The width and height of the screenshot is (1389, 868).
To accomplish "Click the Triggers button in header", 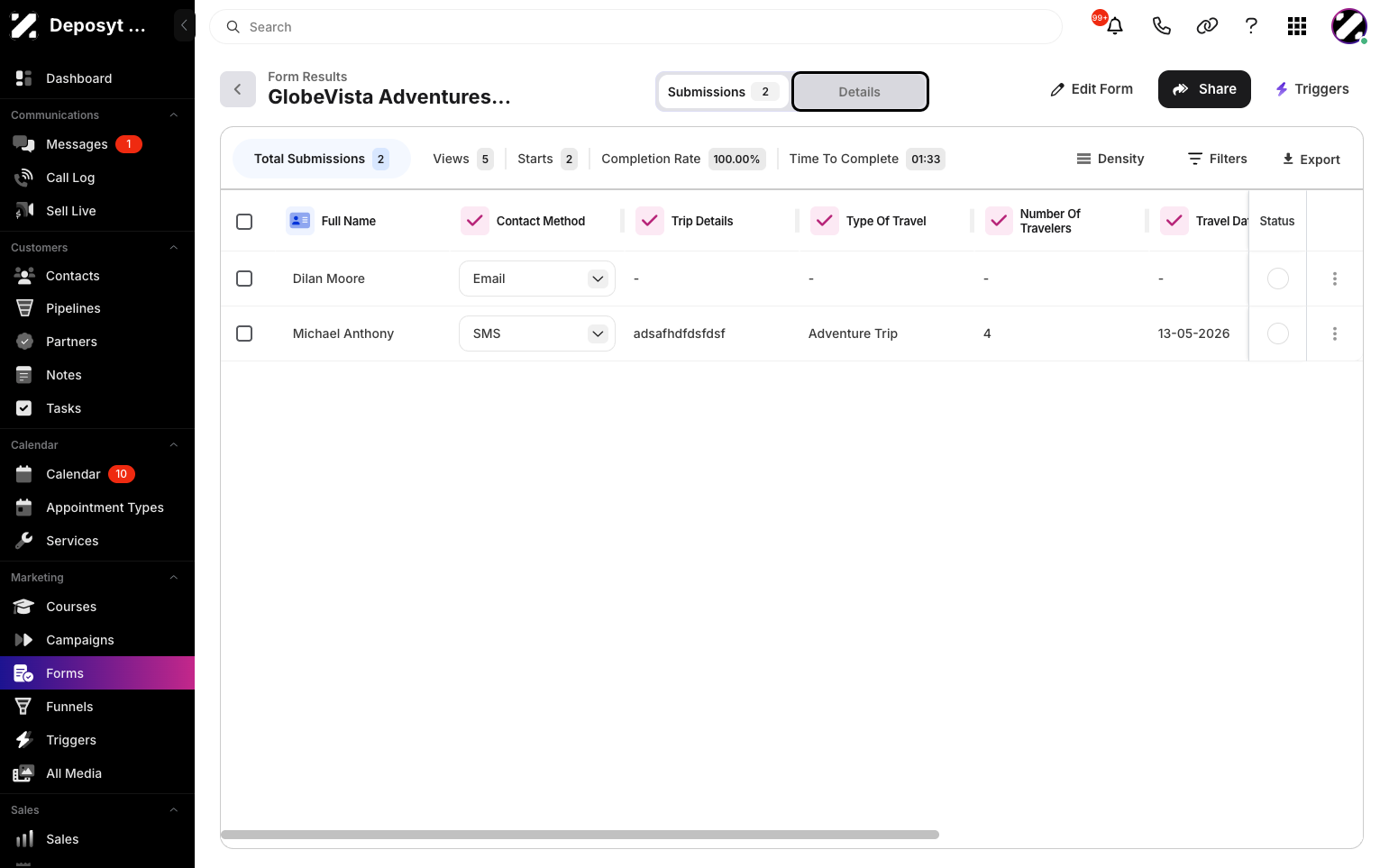I will pos(1312,89).
